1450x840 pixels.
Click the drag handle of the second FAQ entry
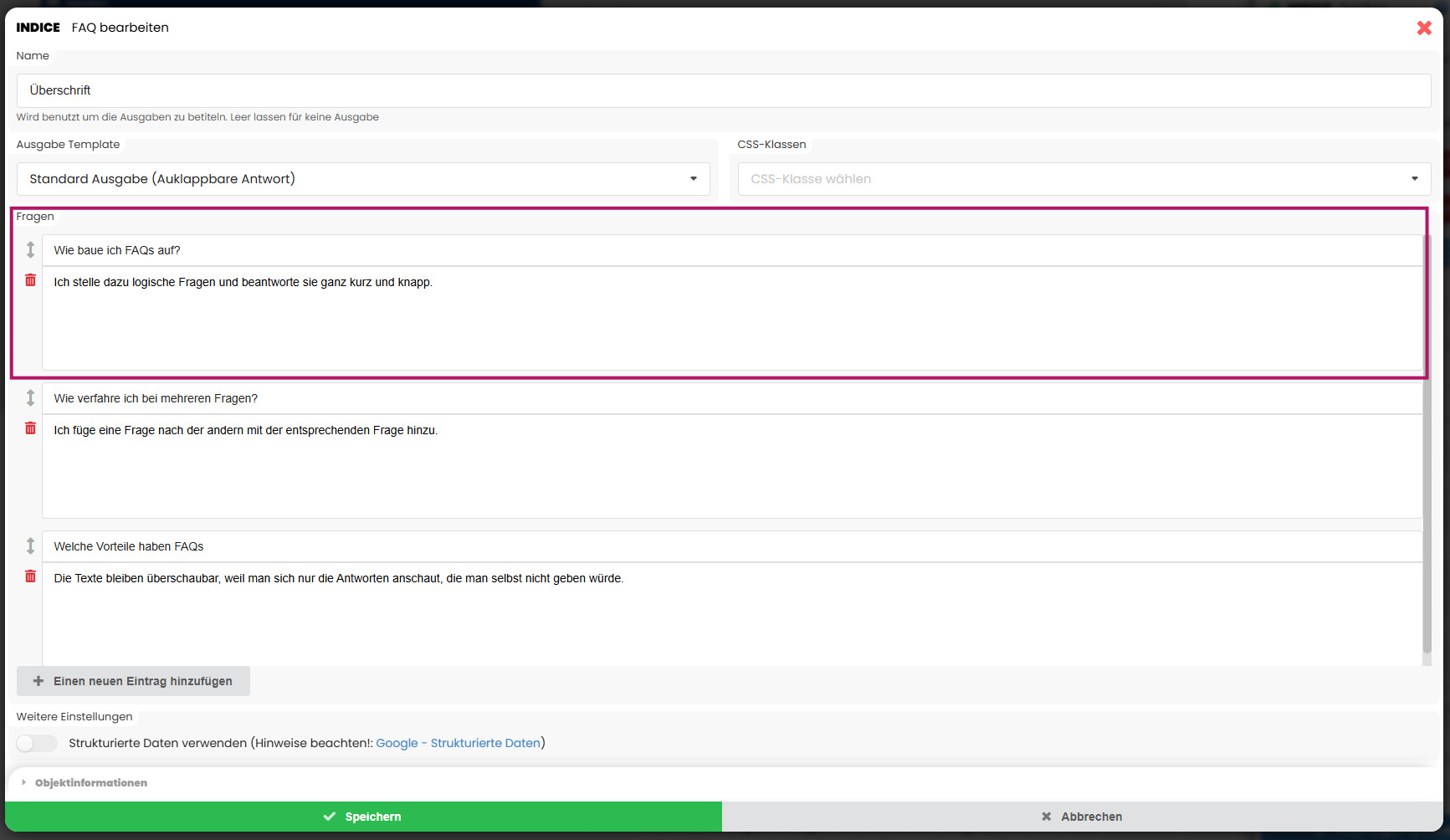tap(30, 397)
